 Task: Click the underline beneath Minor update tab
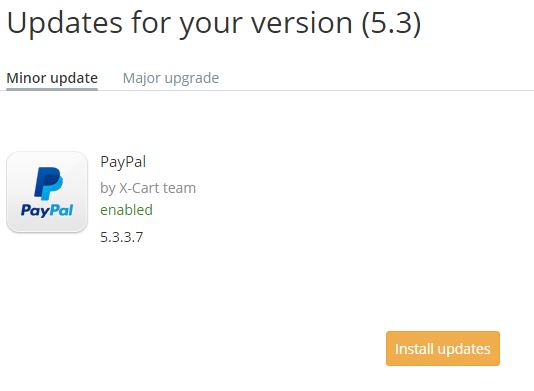[52, 89]
